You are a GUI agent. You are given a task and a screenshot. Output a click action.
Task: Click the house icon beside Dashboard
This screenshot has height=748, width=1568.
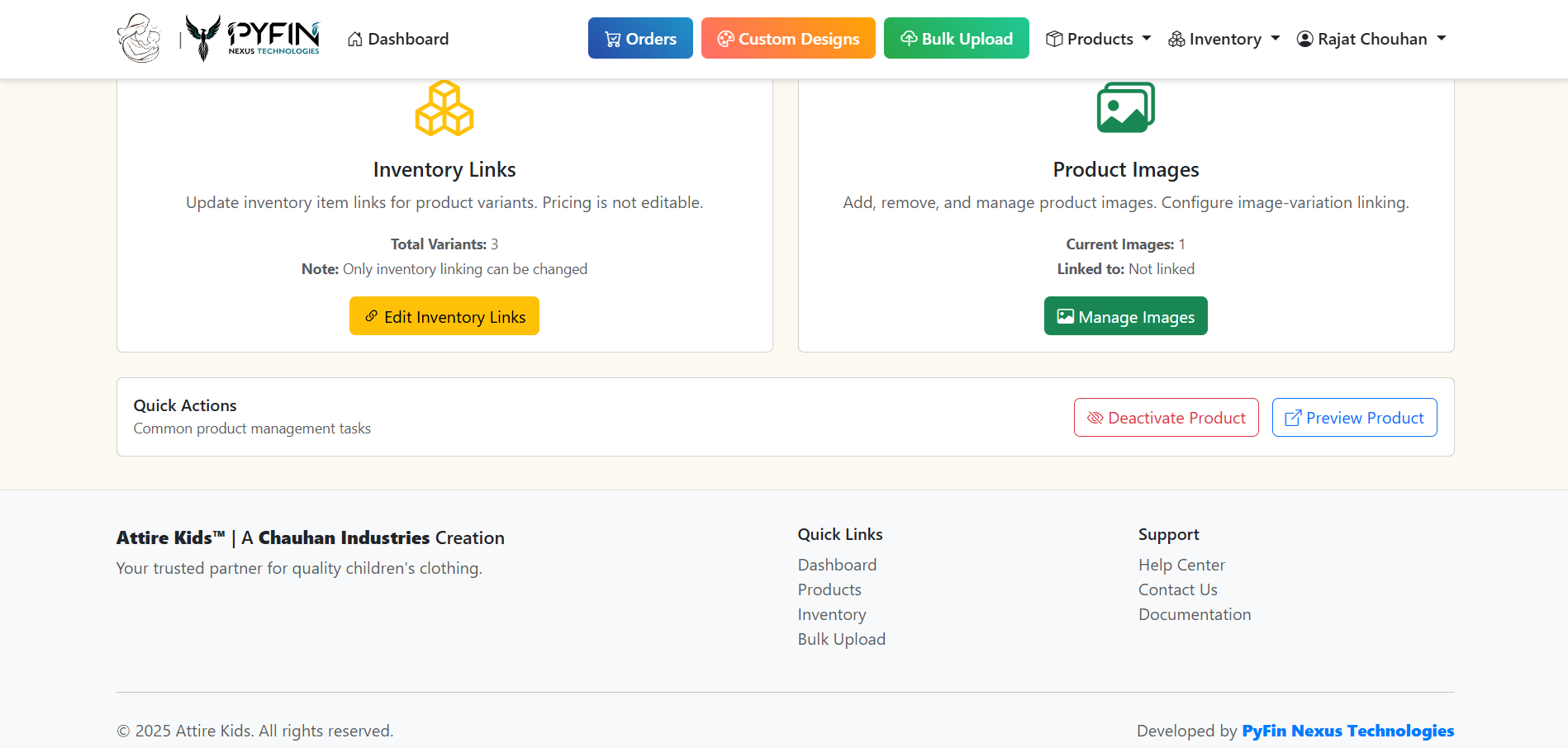[355, 39]
